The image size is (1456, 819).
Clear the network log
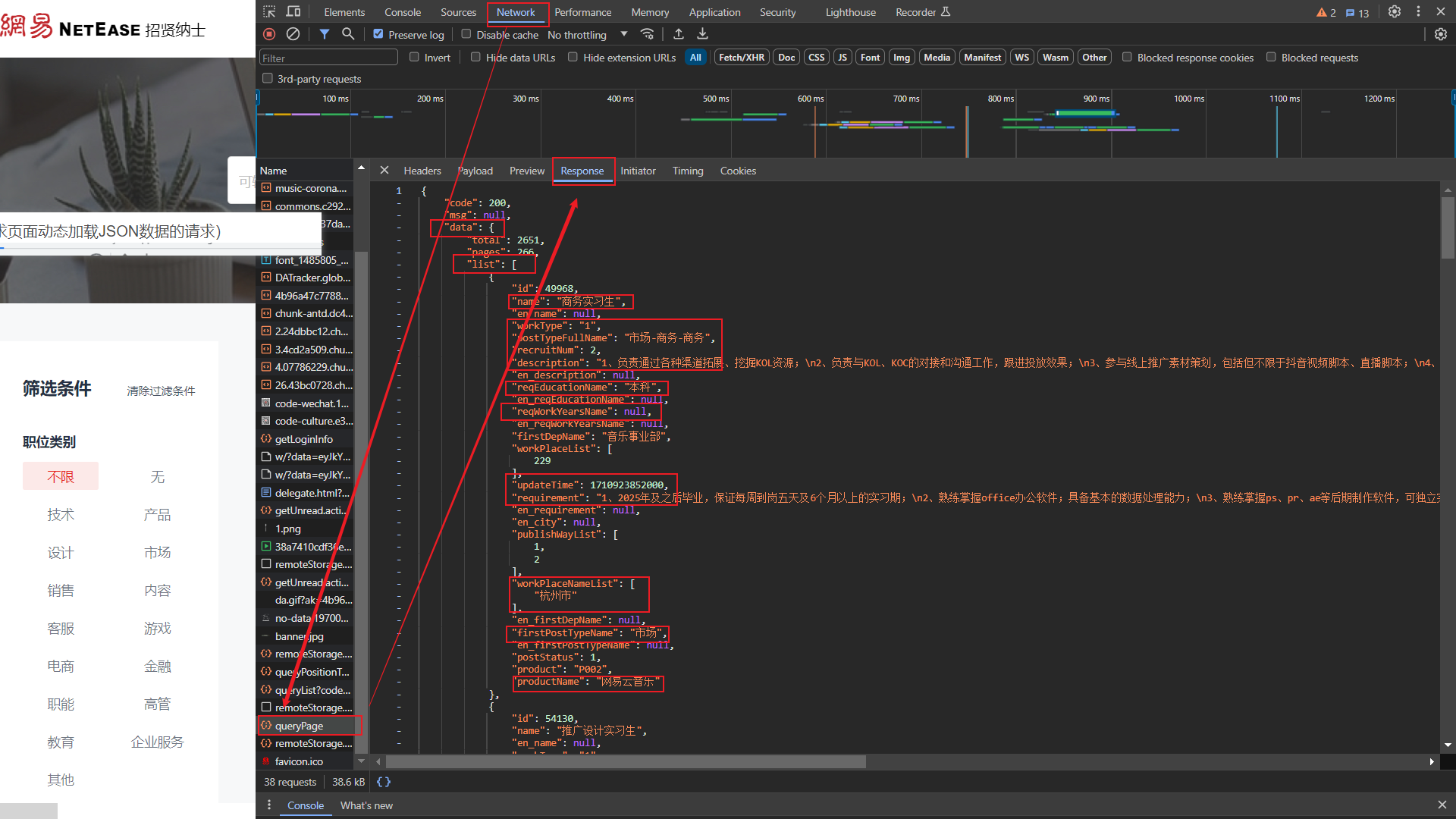tap(293, 34)
